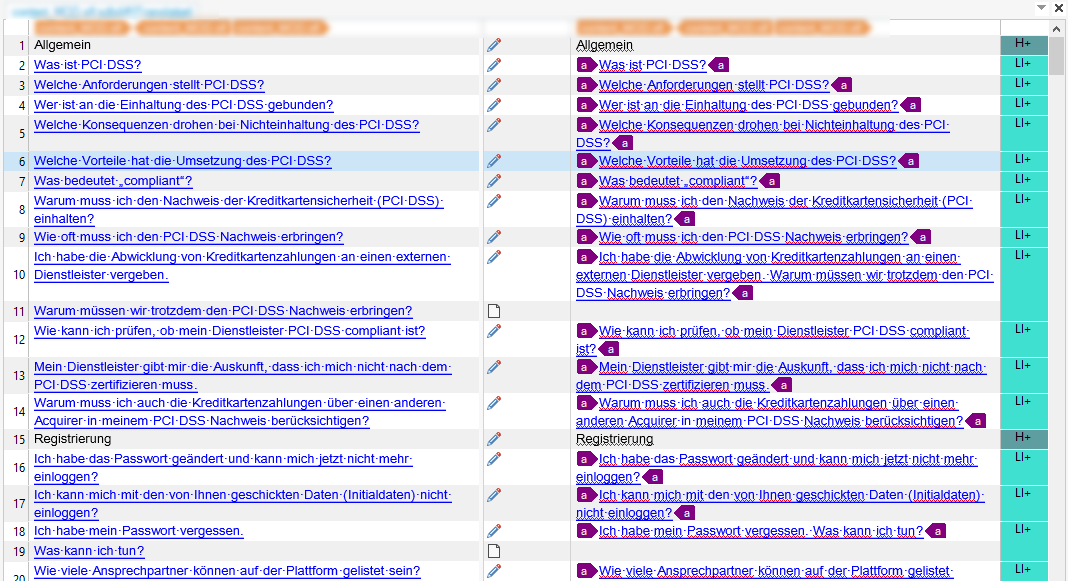Click the pencil status icon for segment 3

(x=494, y=85)
